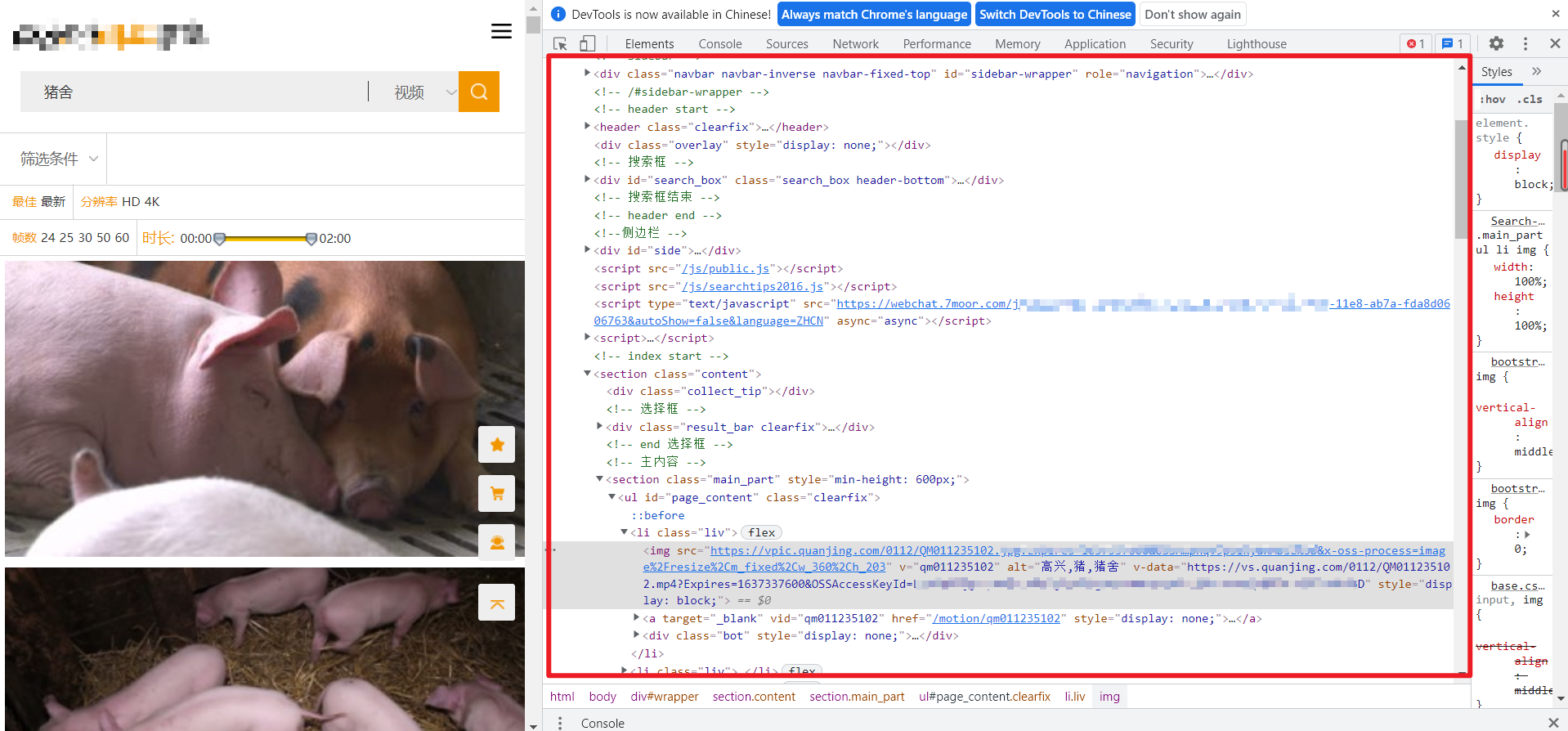Image resolution: width=1568 pixels, height=731 pixels.
Task: Open DevTools more options kebab menu
Action: (x=1525, y=44)
